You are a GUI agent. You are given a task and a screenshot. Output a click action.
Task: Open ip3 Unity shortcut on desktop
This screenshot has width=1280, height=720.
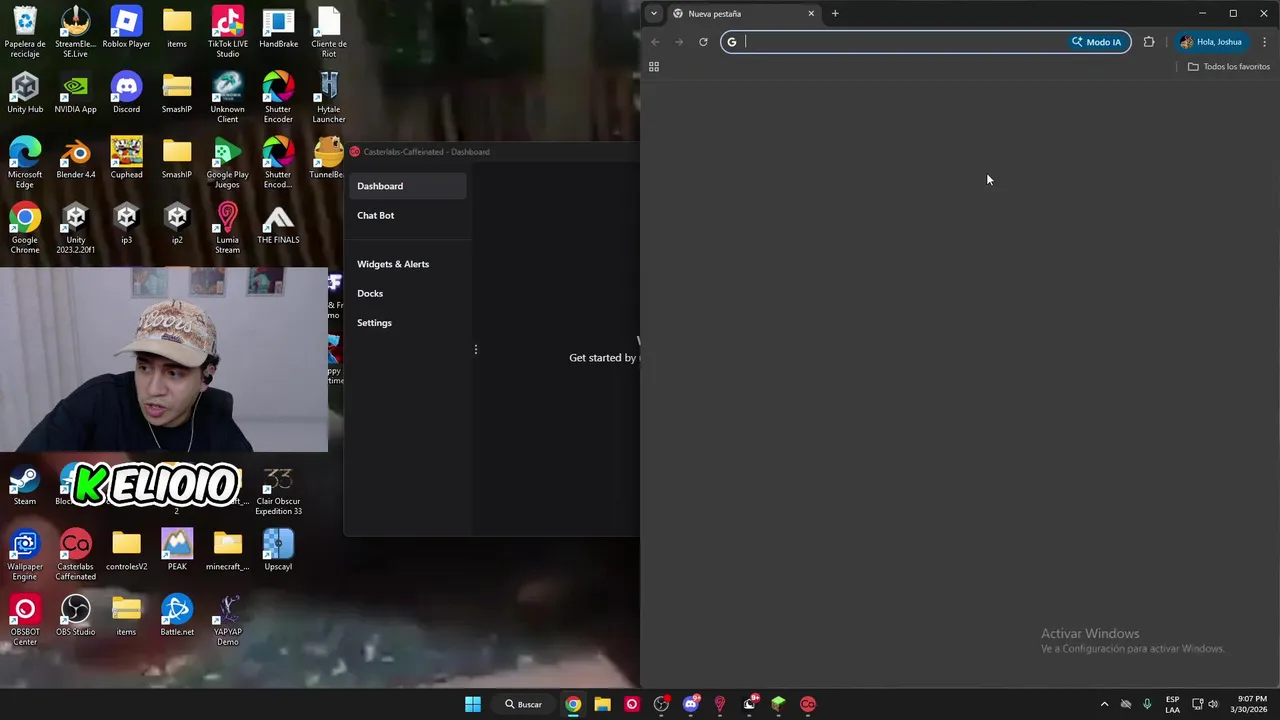(x=126, y=223)
